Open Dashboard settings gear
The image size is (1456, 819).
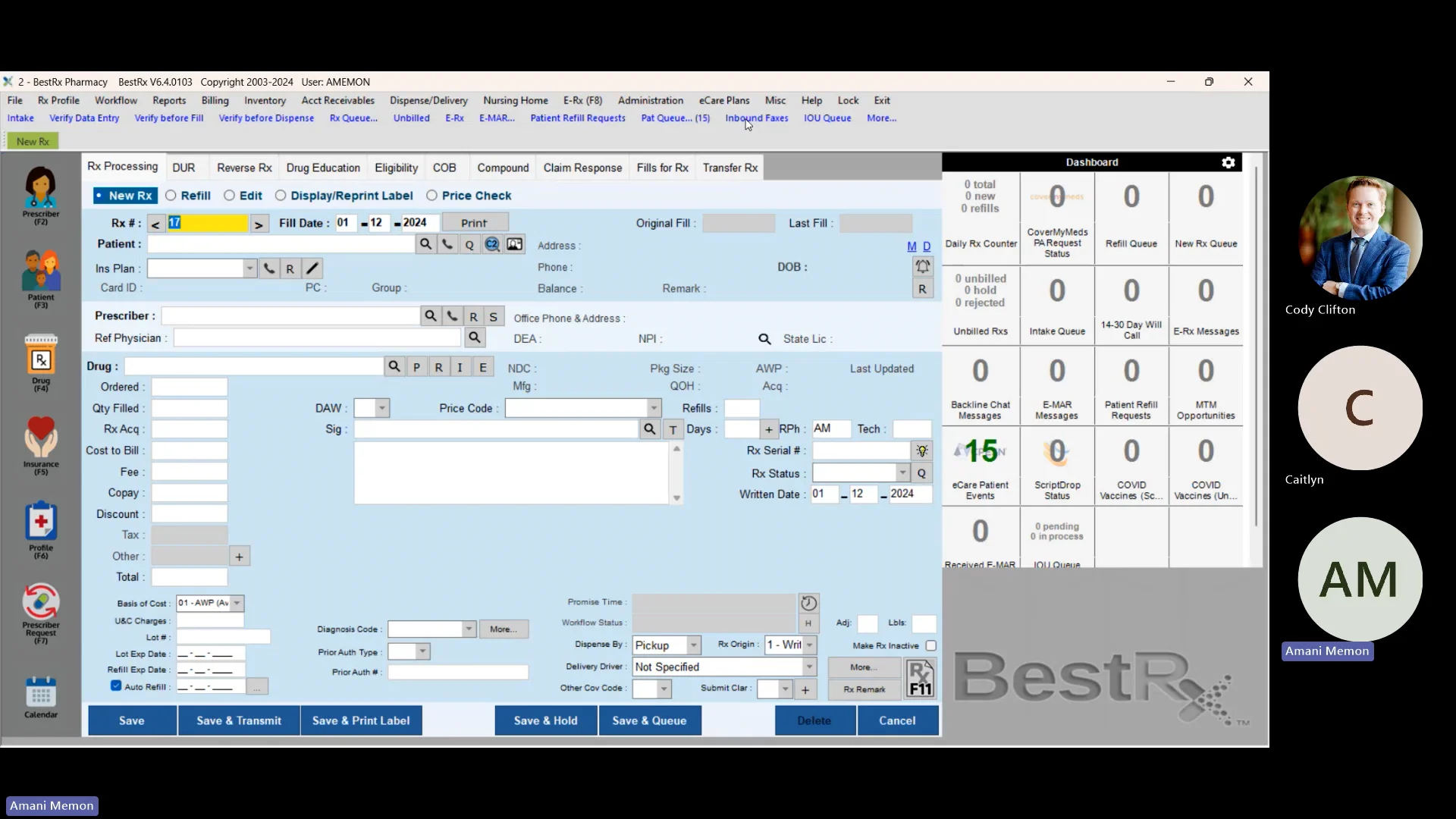pyautogui.click(x=1228, y=162)
